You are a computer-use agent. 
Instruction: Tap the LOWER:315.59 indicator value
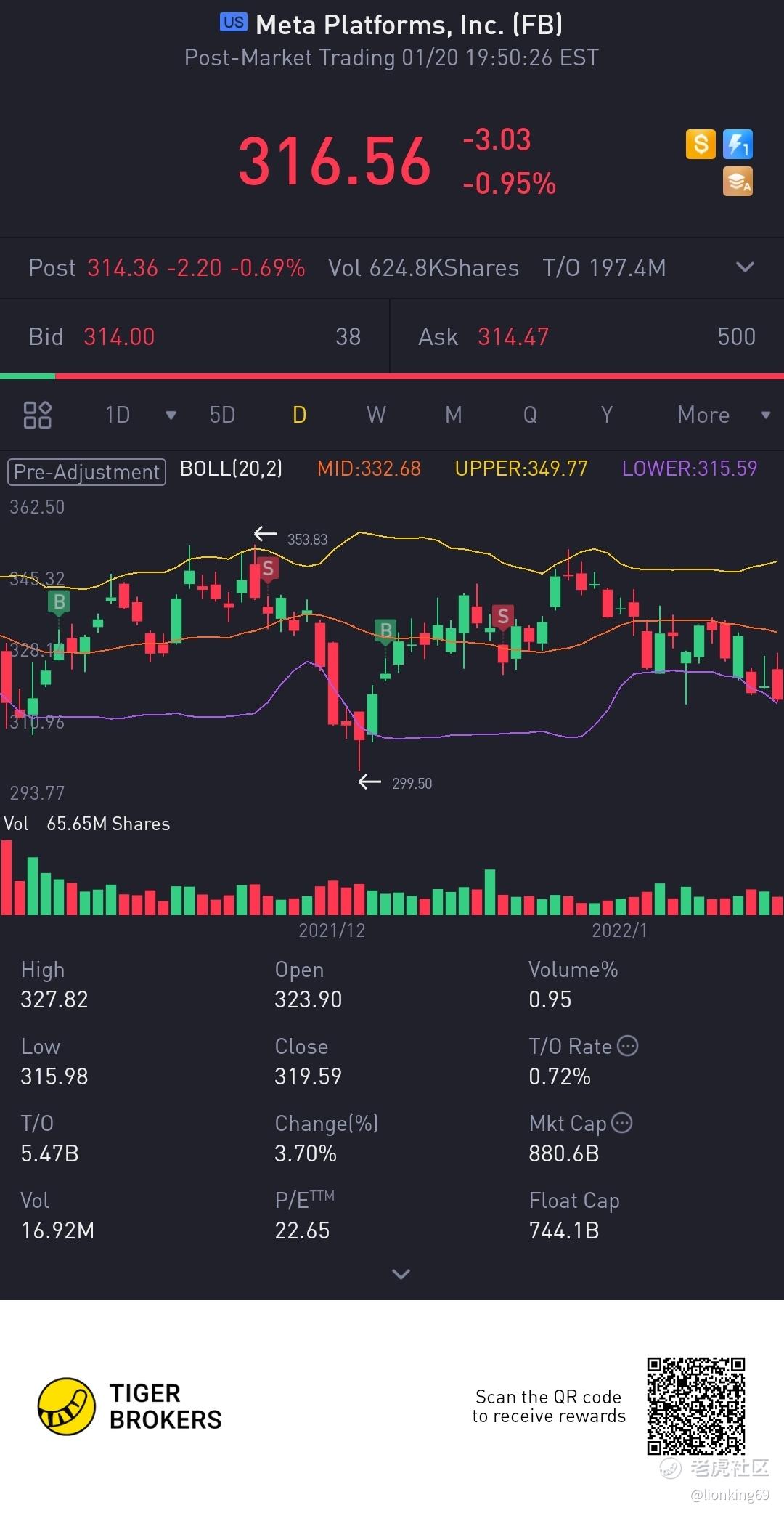[x=690, y=468]
